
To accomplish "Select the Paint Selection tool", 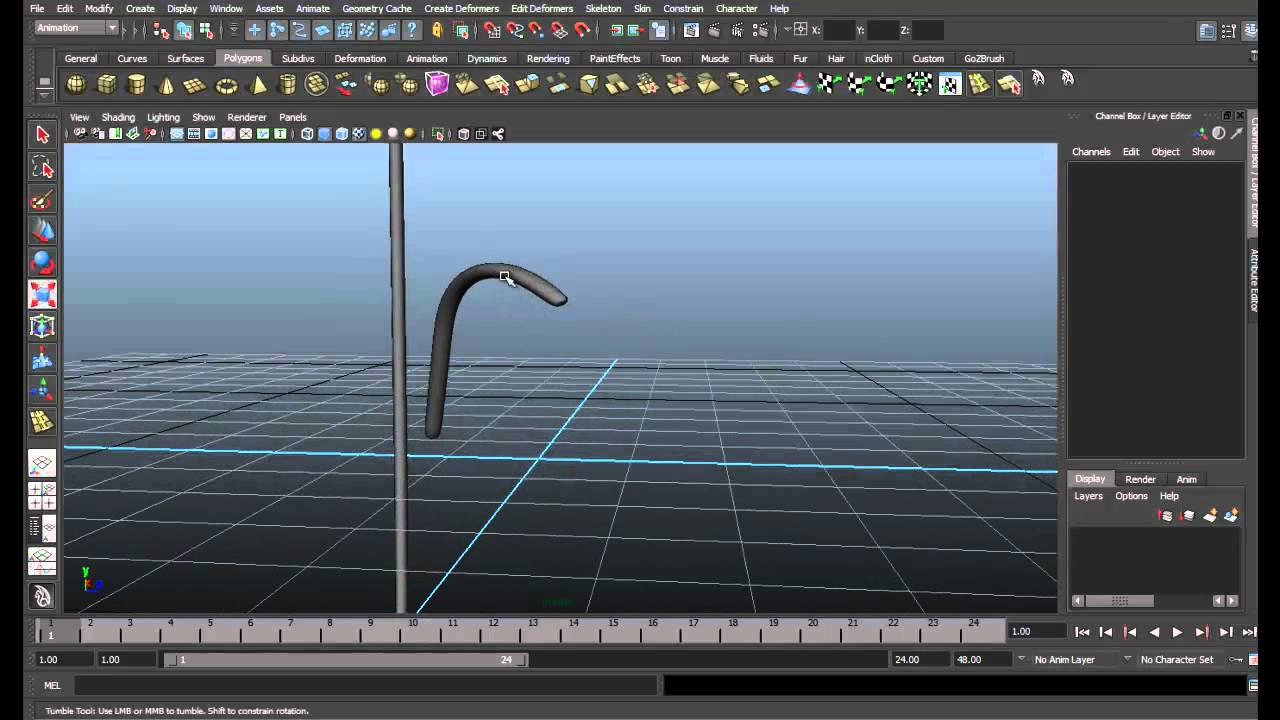I will [42, 199].
